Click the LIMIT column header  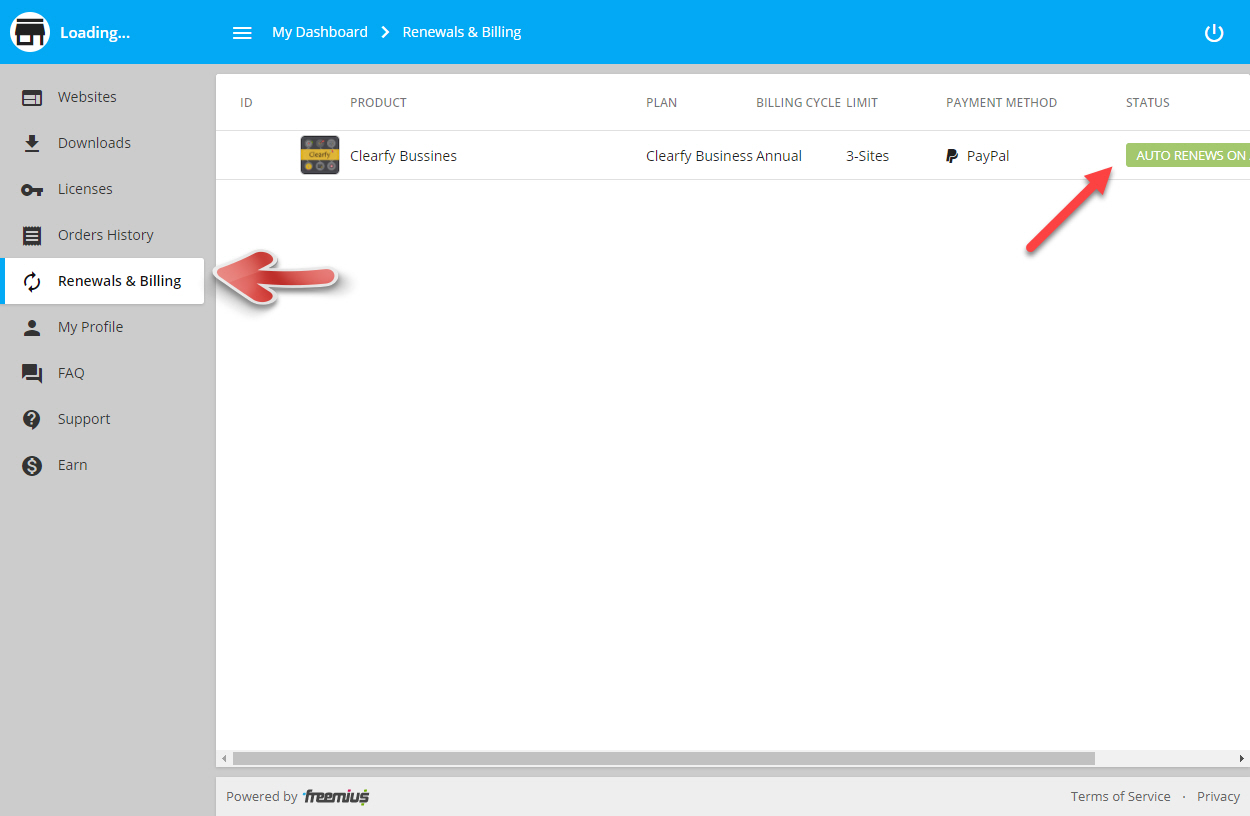[862, 102]
